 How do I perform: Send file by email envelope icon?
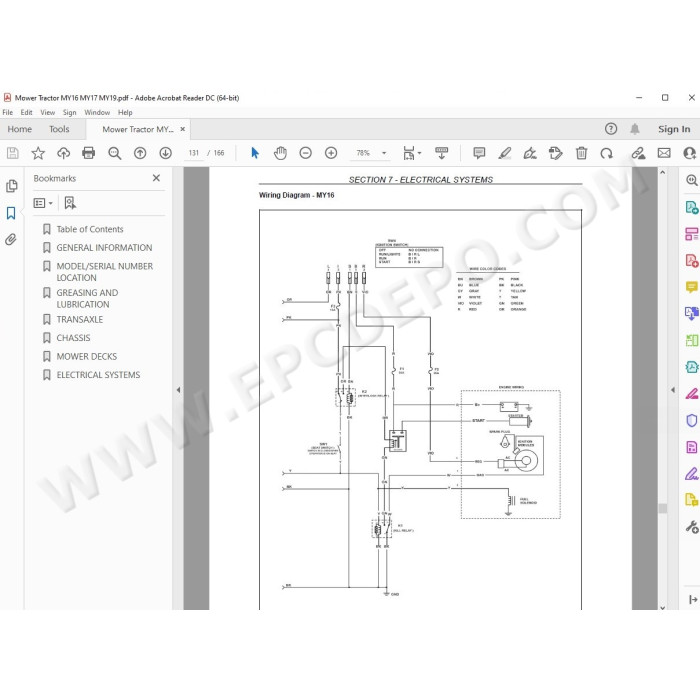point(664,153)
